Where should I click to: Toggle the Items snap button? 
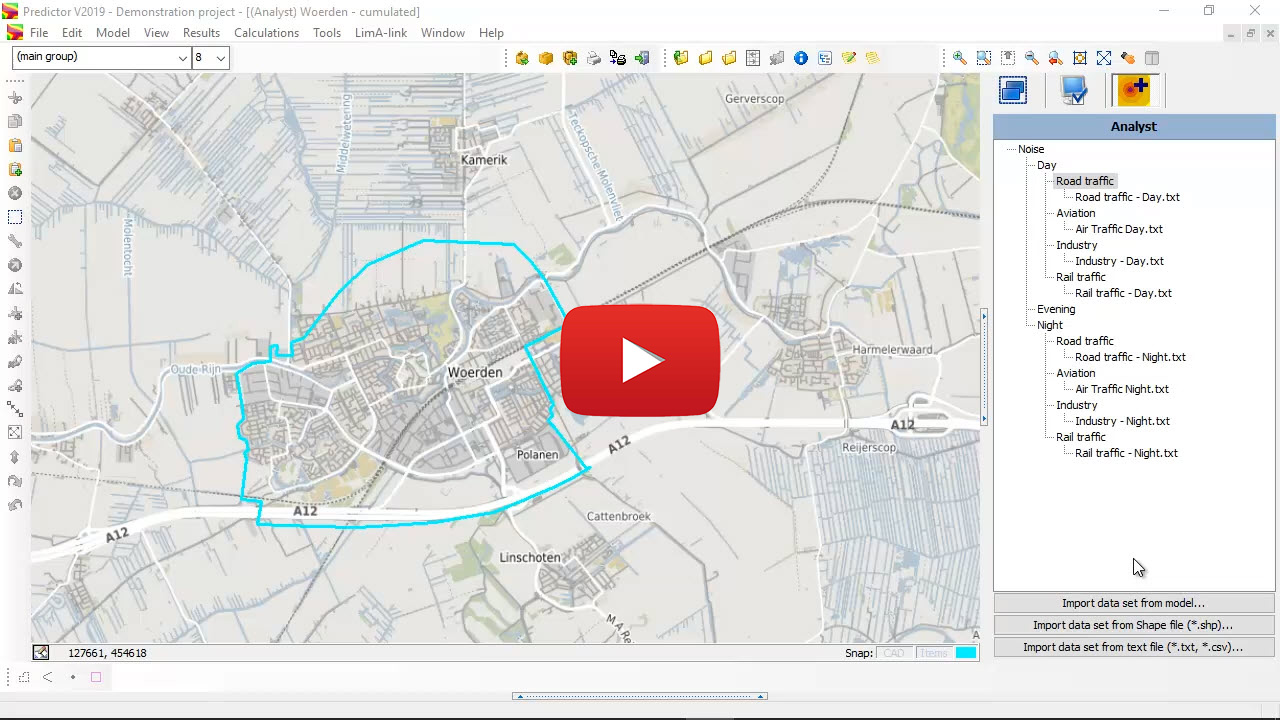click(933, 653)
